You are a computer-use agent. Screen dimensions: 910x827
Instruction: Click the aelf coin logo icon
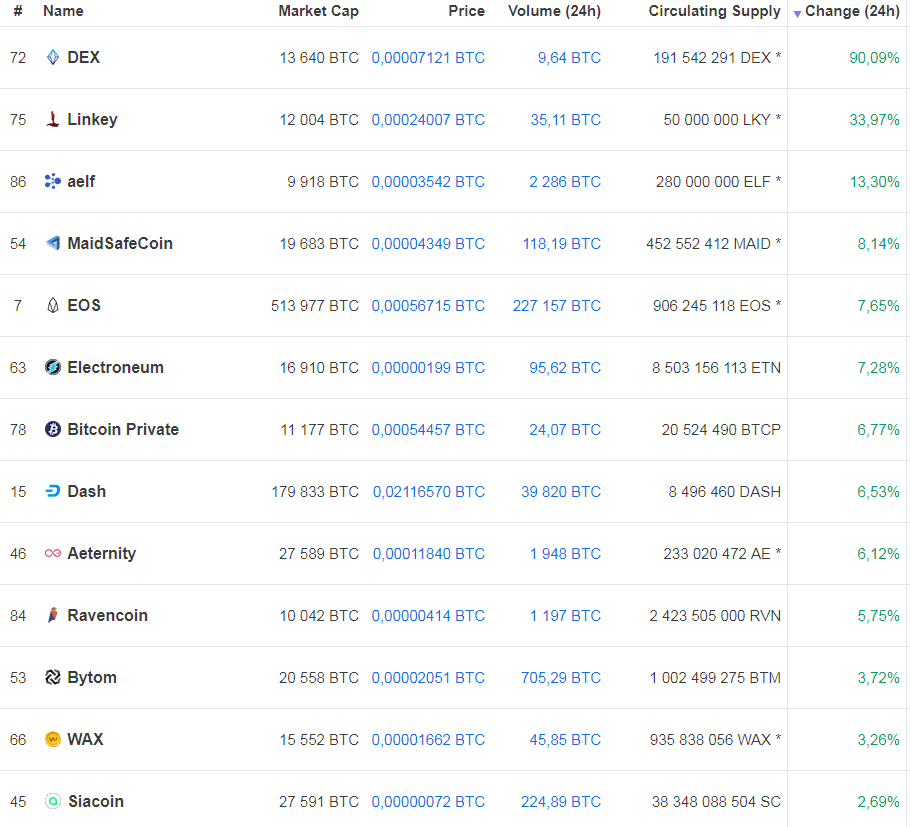coord(53,181)
